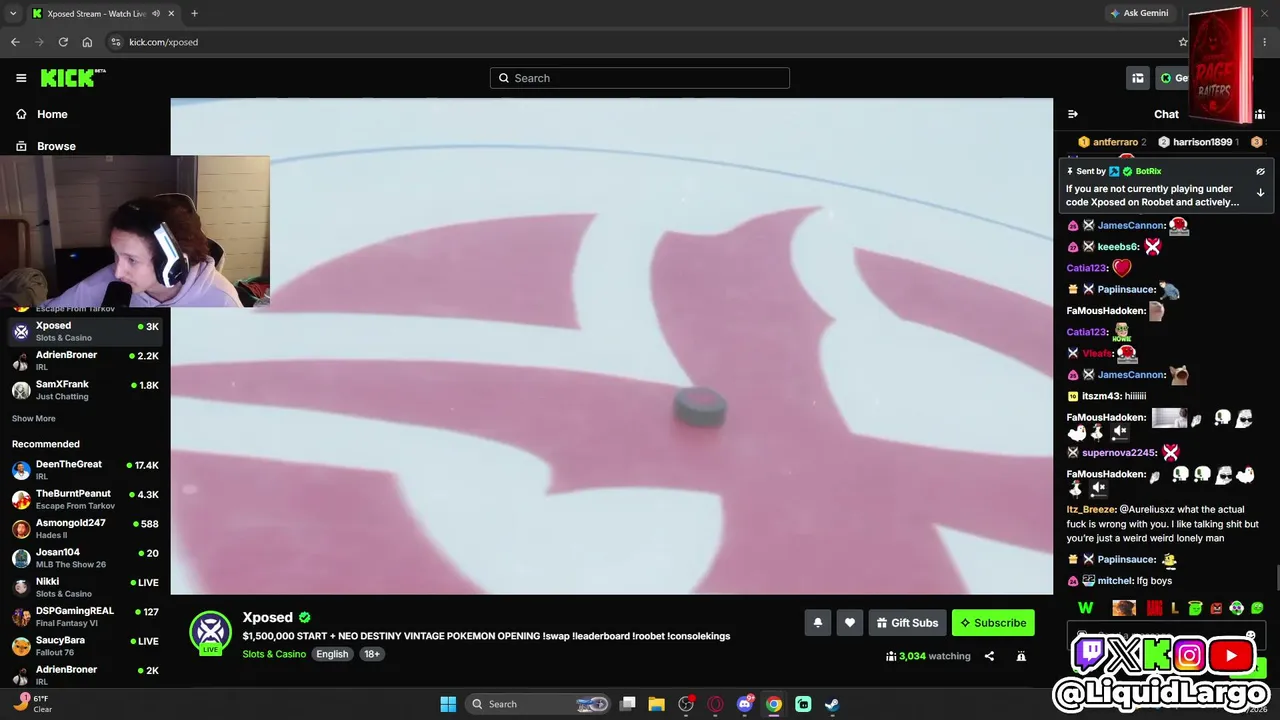Click the Slots & Casino category link
Viewport: 1280px width, 720px height.
[x=274, y=654]
